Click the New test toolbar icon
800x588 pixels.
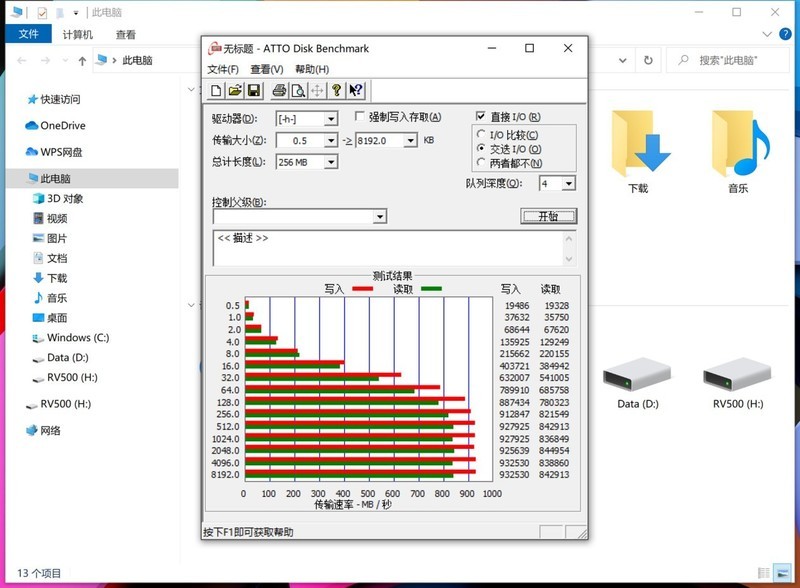click(216, 91)
